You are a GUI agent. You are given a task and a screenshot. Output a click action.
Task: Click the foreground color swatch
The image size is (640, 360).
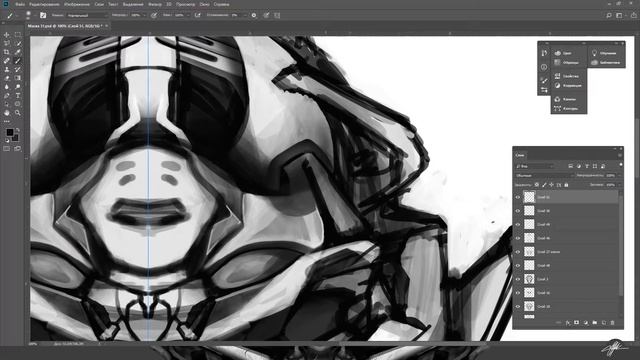click(x=9, y=132)
